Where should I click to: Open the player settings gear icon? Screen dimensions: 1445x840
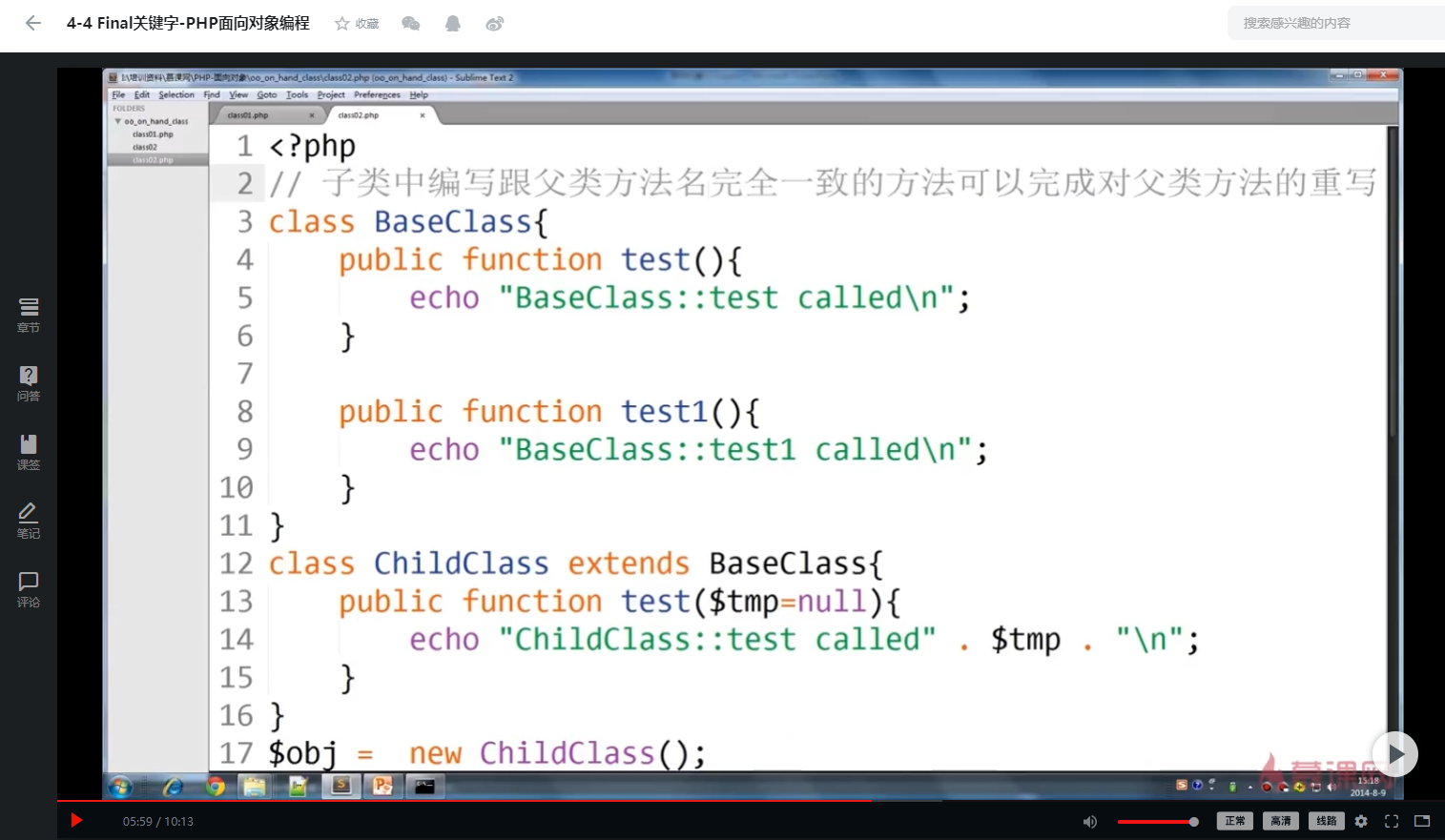(1361, 821)
